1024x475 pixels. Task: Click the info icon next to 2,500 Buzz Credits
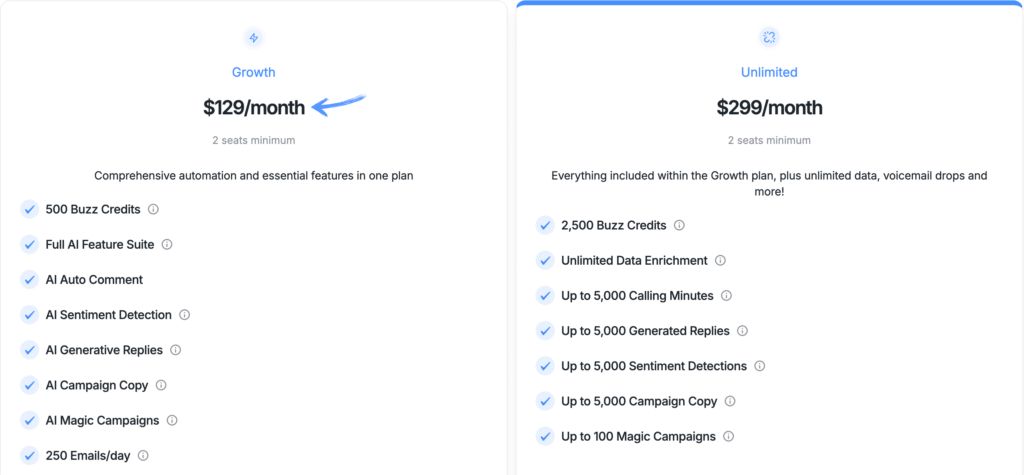pyautogui.click(x=679, y=225)
